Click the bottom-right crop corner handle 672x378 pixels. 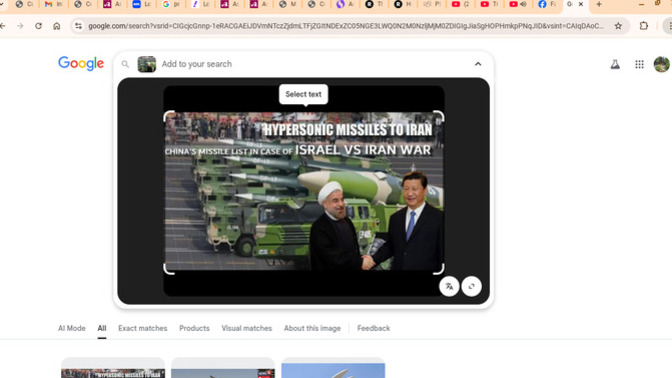[438, 269]
